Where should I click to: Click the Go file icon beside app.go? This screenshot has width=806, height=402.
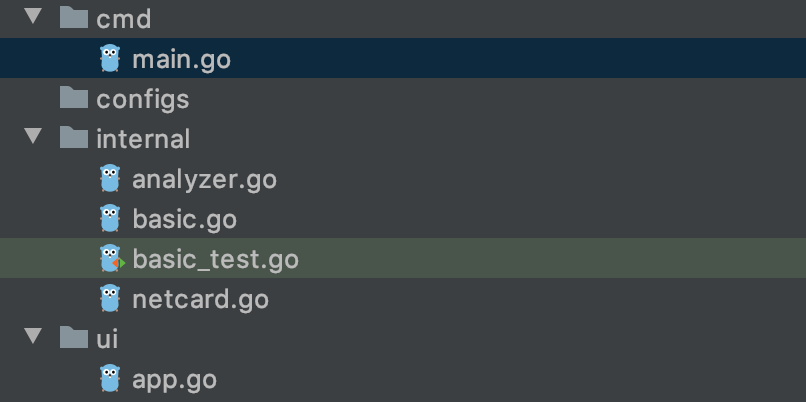(110, 379)
